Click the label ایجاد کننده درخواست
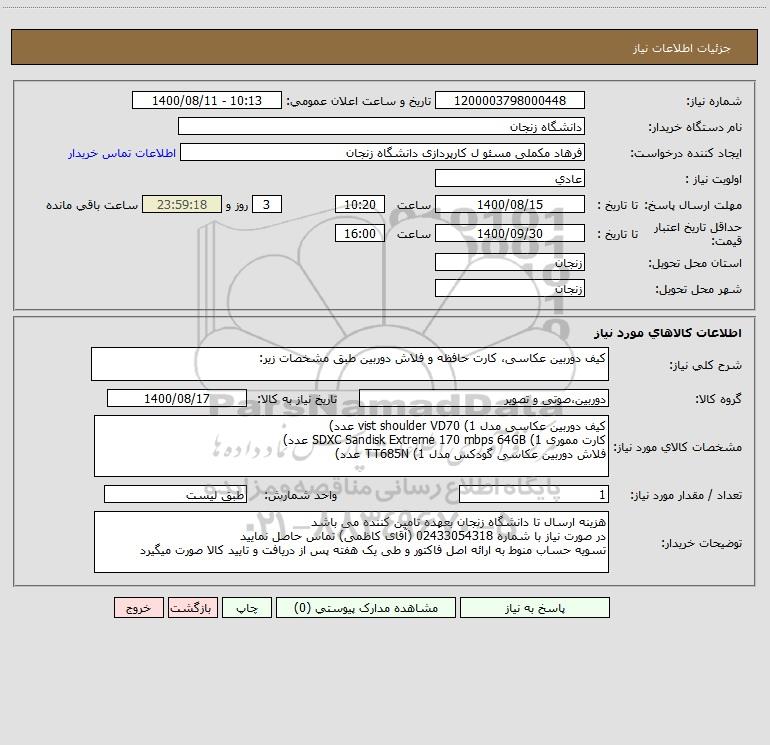 pos(686,154)
